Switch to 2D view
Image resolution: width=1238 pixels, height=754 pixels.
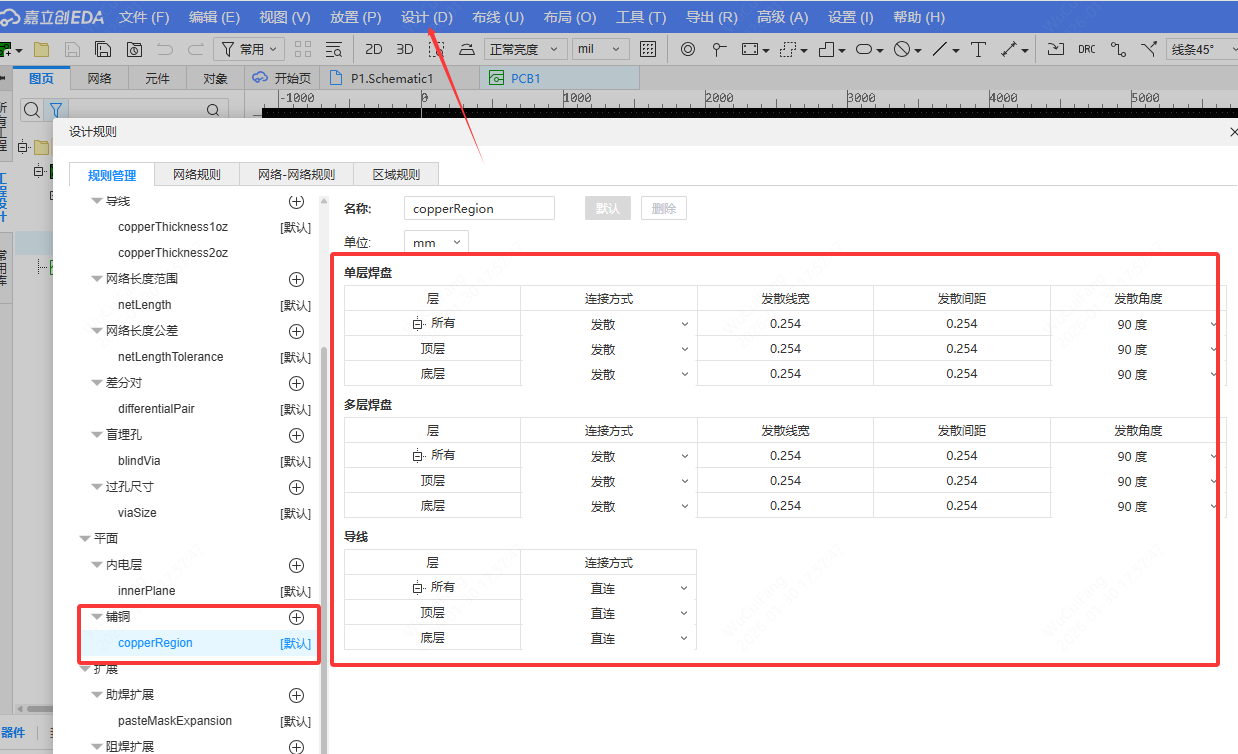tap(374, 49)
